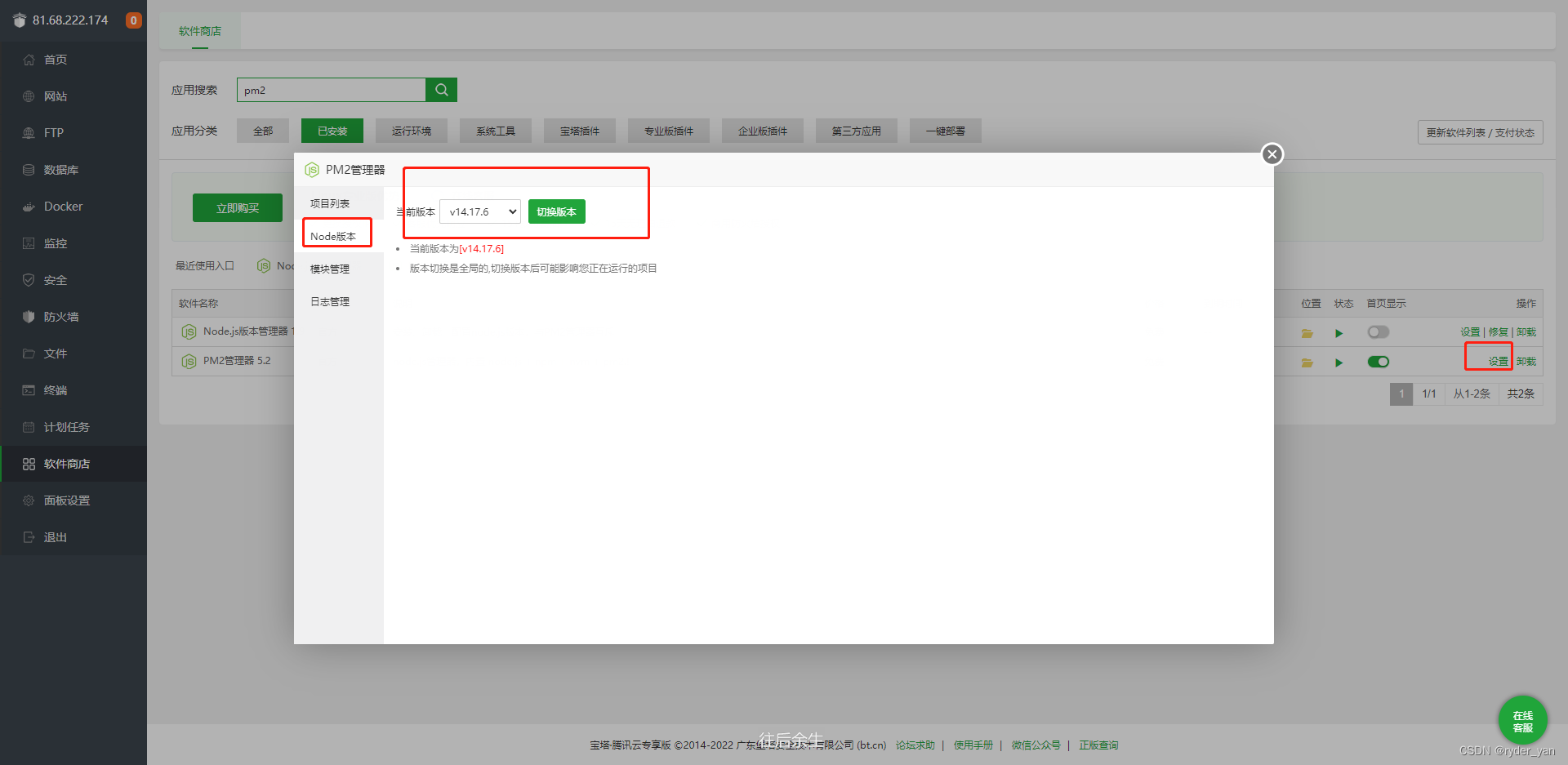
Task: Open the 使用手册 footer link
Action: pyautogui.click(x=973, y=745)
